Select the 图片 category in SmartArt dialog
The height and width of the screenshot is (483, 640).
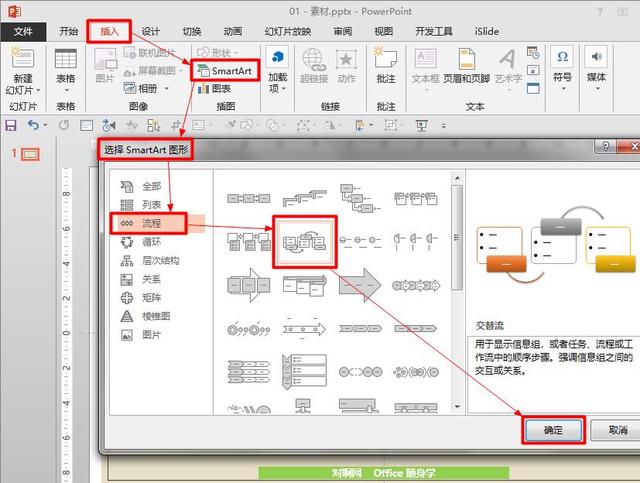pyautogui.click(x=140, y=335)
